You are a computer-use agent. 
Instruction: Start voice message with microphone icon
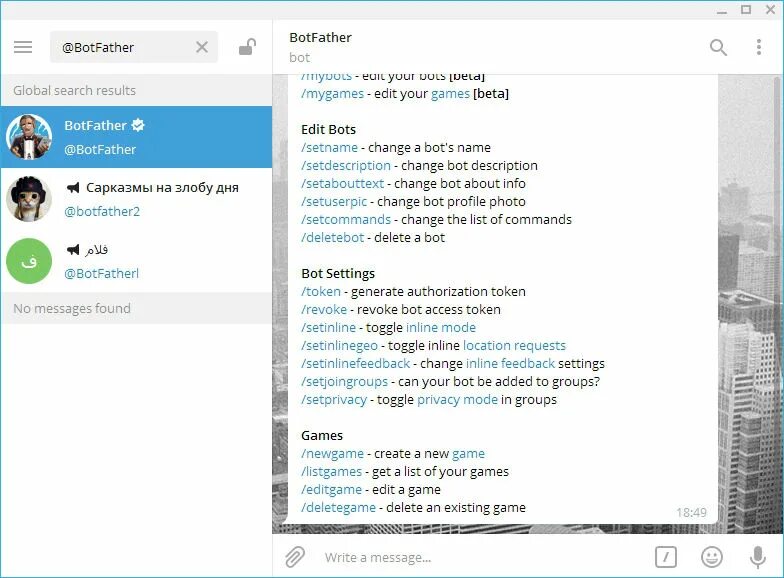(x=758, y=556)
